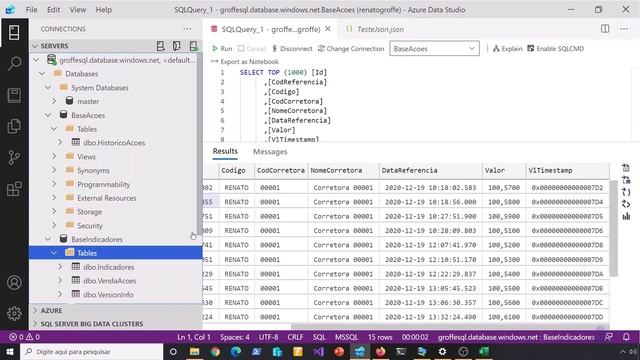Open Connections panel more actions menu
The image size is (640, 360).
187,29
